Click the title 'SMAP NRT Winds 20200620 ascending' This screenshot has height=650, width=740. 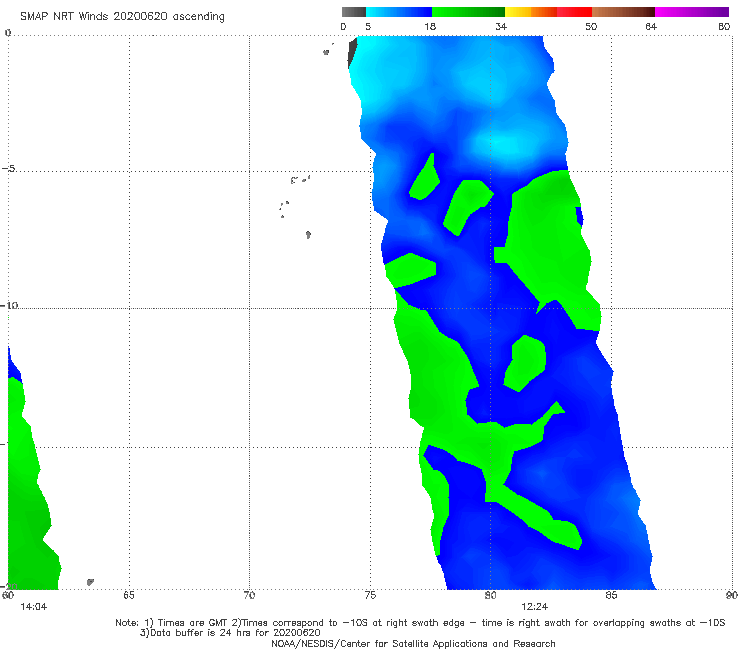click(x=122, y=17)
